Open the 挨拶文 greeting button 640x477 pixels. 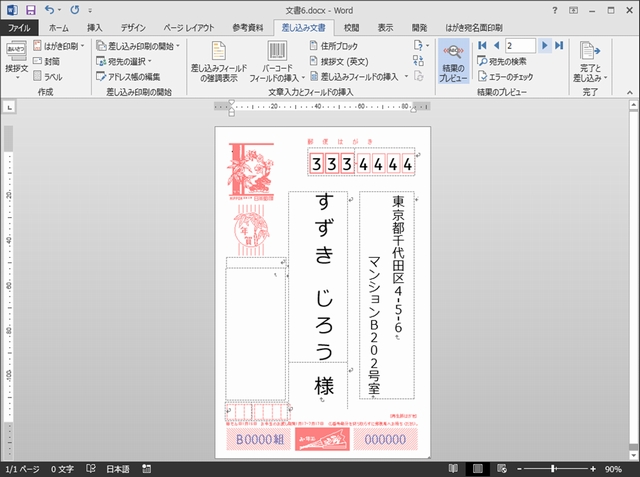coord(16,60)
